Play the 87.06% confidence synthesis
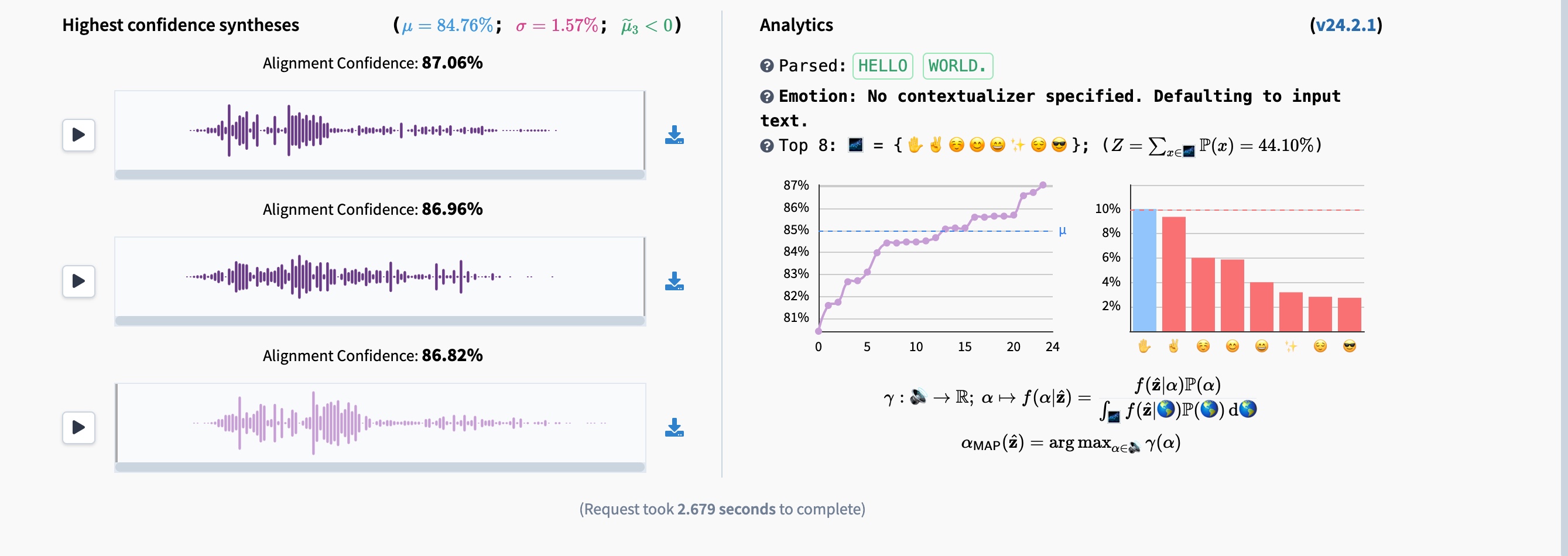 [78, 135]
